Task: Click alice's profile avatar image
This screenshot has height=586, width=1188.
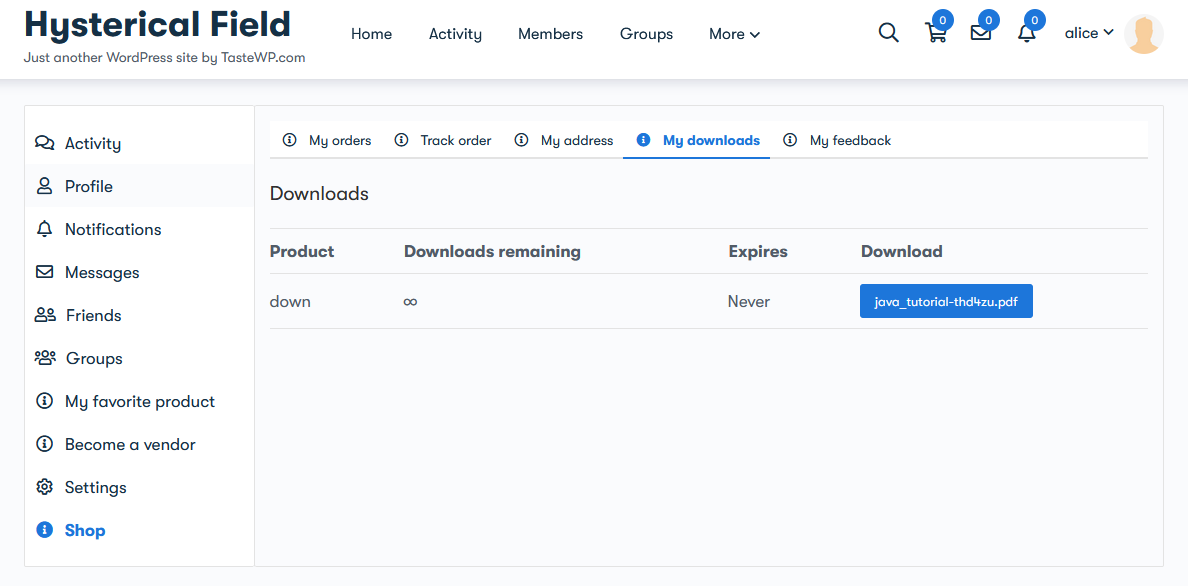Action: (x=1143, y=34)
